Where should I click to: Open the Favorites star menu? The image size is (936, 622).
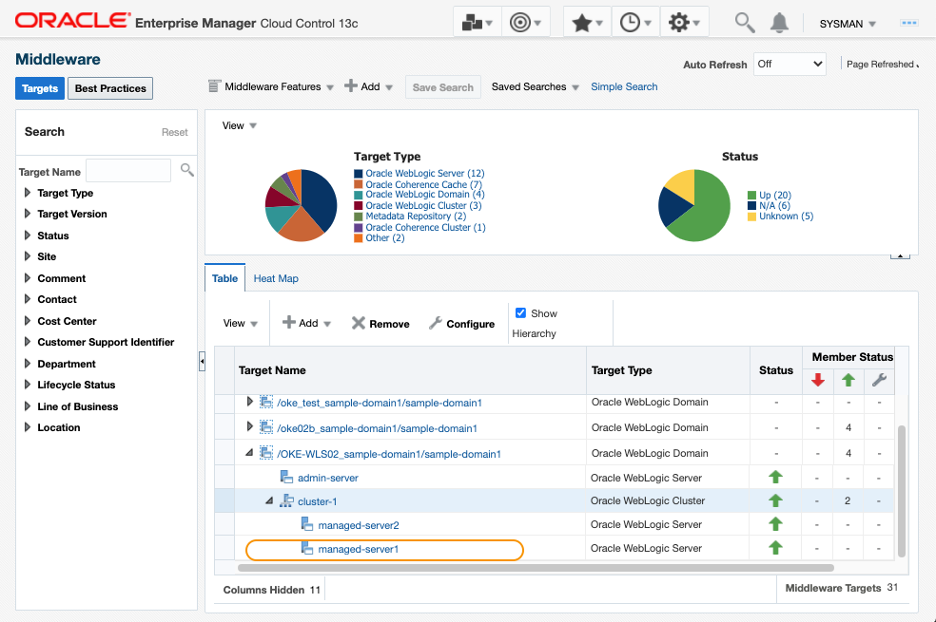tap(587, 23)
